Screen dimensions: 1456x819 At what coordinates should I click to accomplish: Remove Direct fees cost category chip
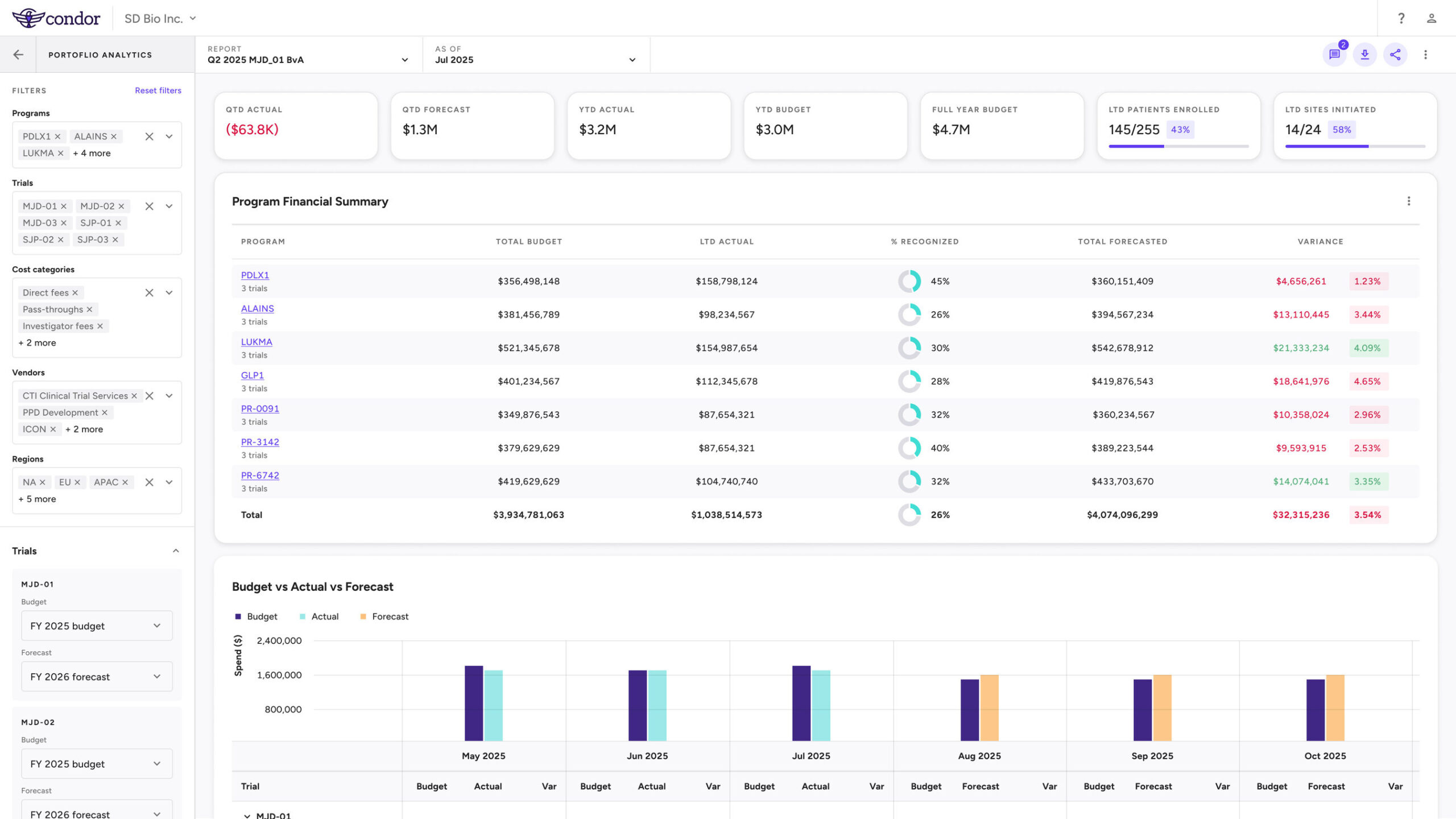(75, 293)
